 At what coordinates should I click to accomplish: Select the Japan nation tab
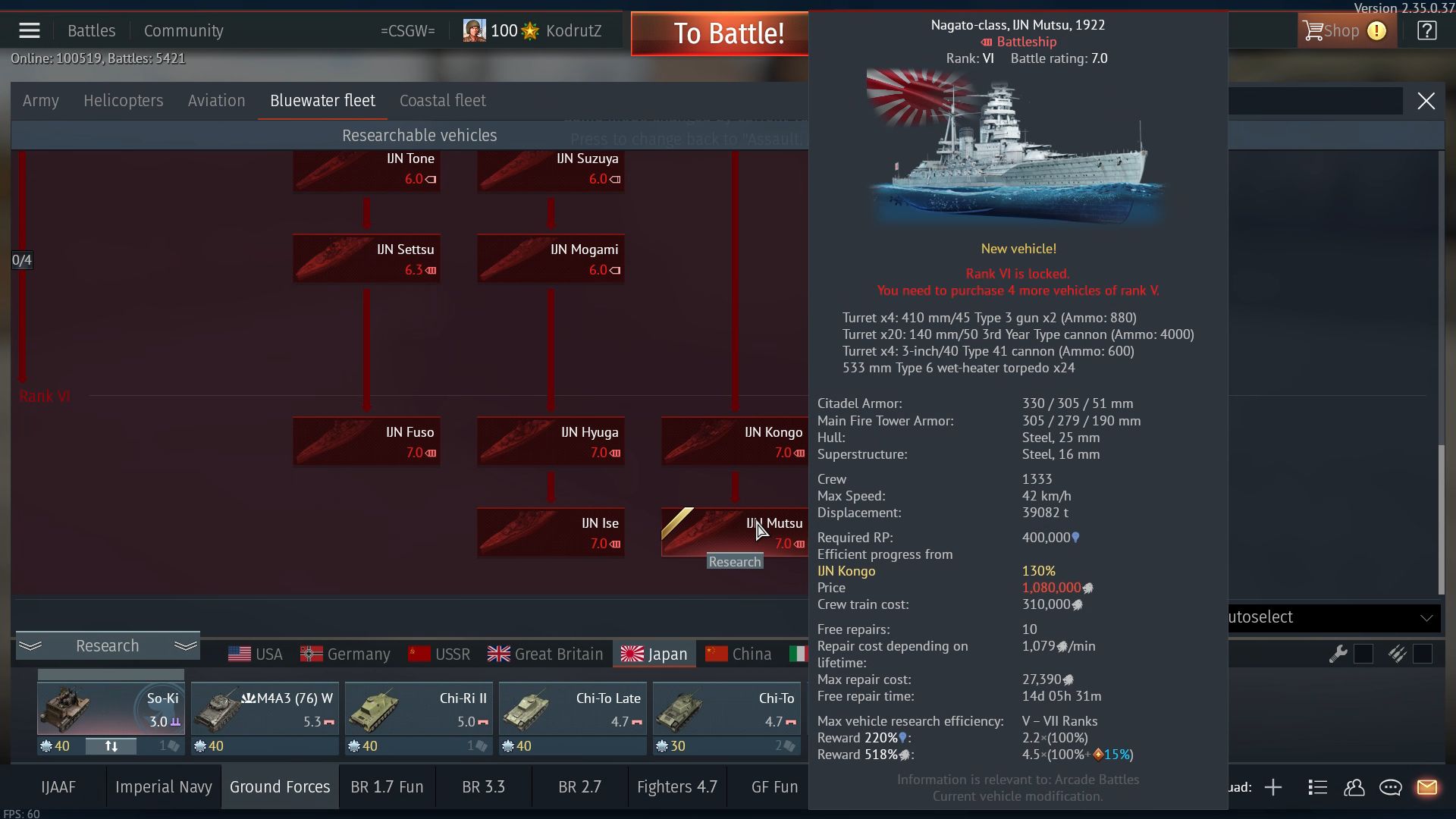[x=654, y=654]
